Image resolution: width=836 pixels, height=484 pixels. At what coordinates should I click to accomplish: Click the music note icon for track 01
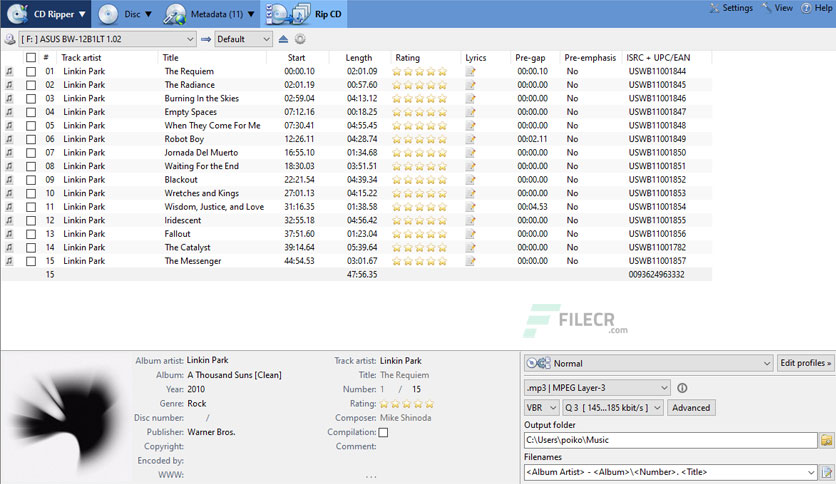9,71
